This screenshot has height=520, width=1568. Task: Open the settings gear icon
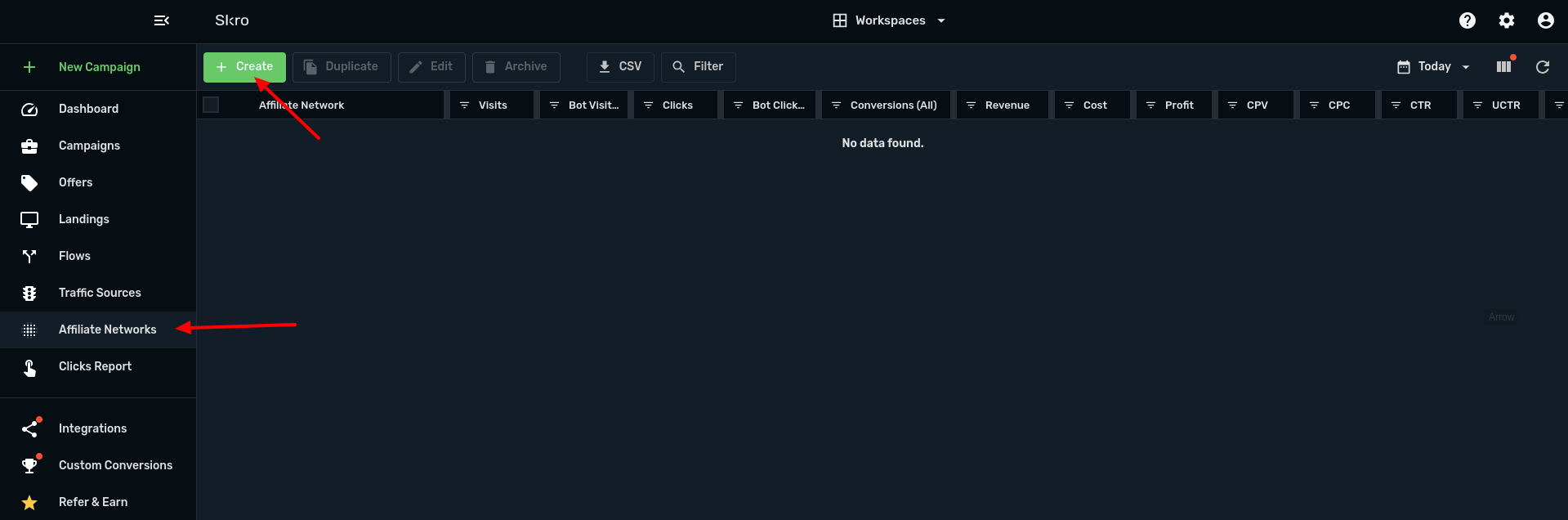(1507, 20)
